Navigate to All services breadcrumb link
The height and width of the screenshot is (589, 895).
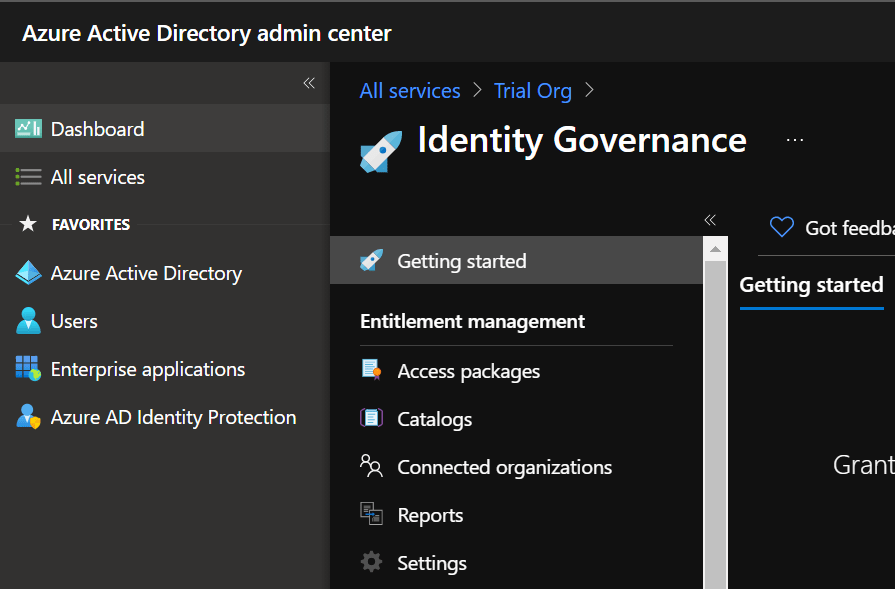coord(410,91)
